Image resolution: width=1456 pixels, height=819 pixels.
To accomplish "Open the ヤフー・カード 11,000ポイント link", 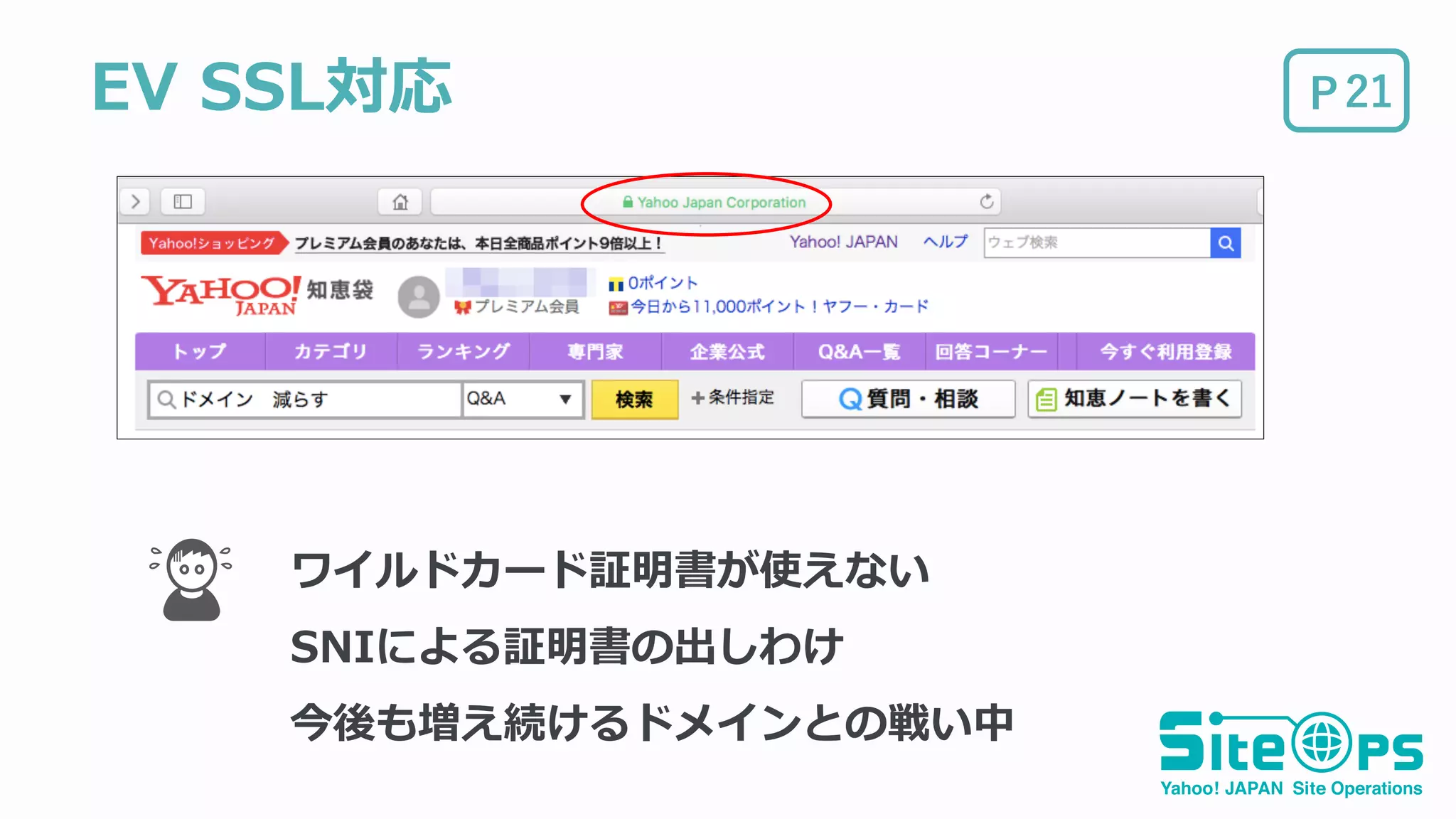I will click(769, 306).
